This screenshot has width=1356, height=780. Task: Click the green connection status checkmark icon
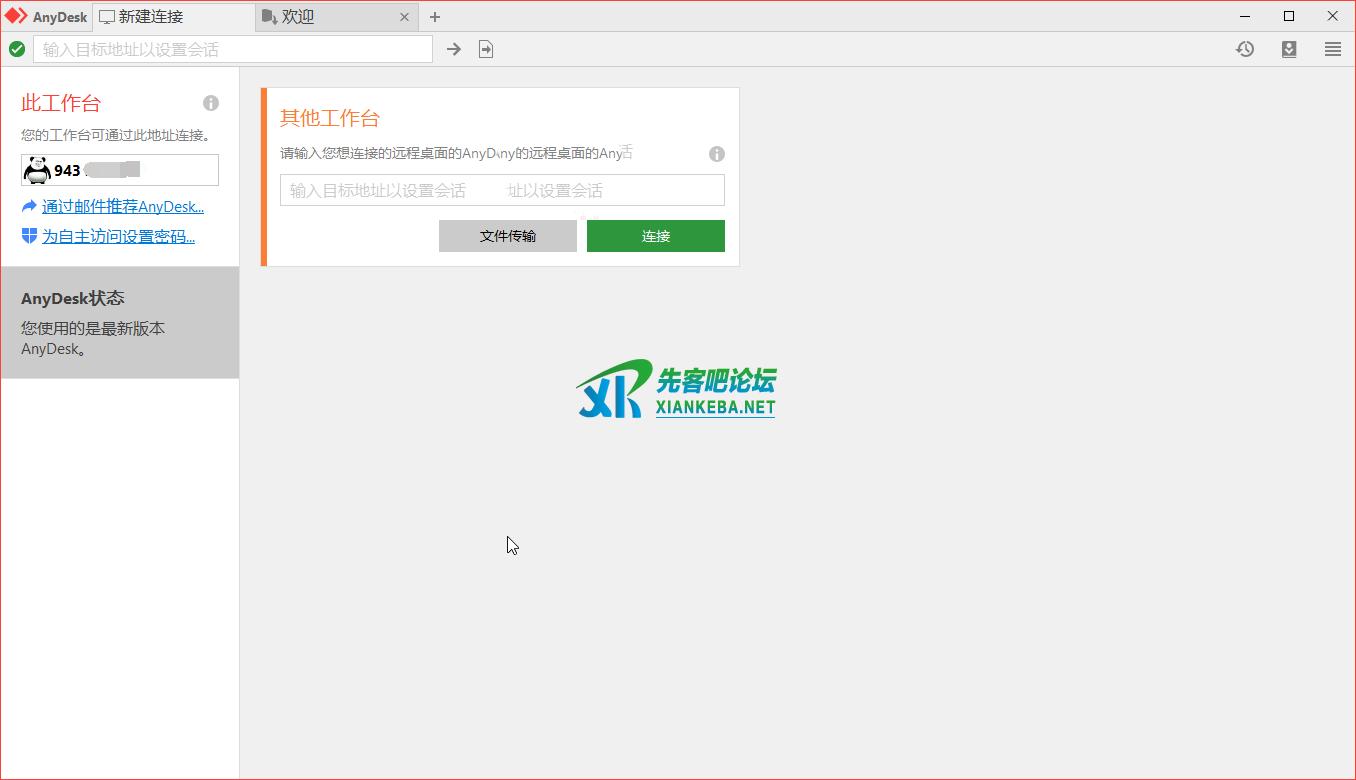pos(17,49)
